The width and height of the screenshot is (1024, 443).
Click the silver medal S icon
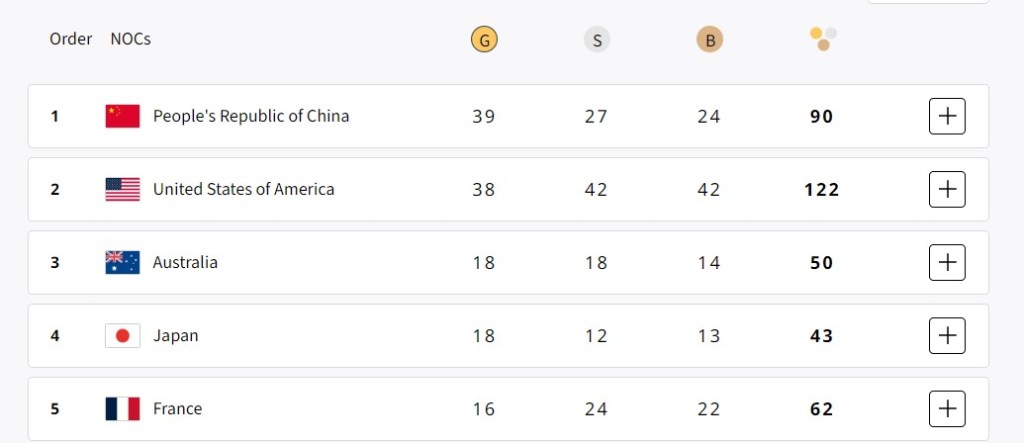(597, 40)
